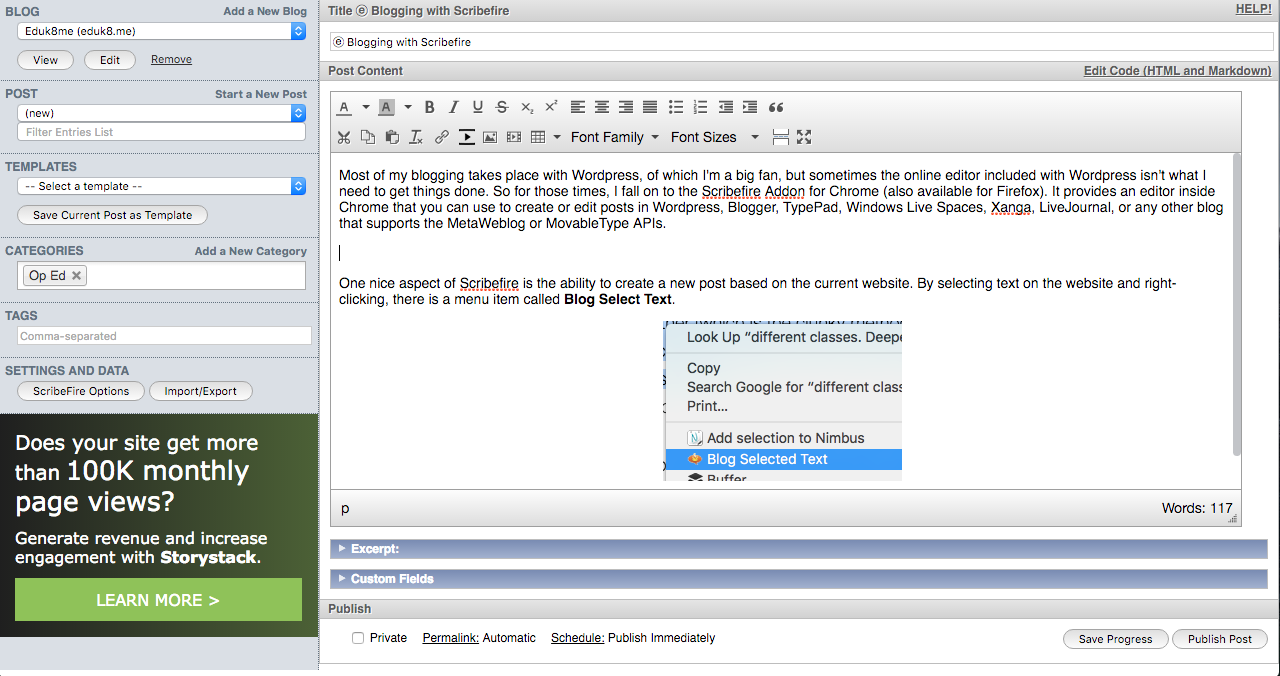
Task: Click the background highlight color button
Action: [386, 107]
